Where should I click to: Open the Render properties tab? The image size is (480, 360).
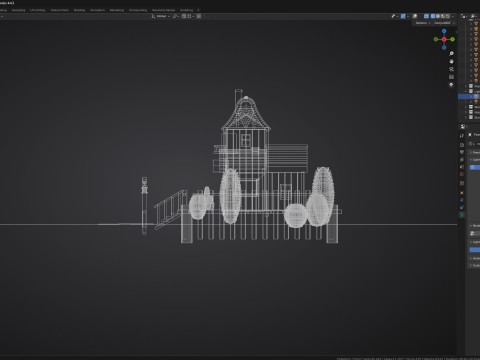click(x=462, y=145)
